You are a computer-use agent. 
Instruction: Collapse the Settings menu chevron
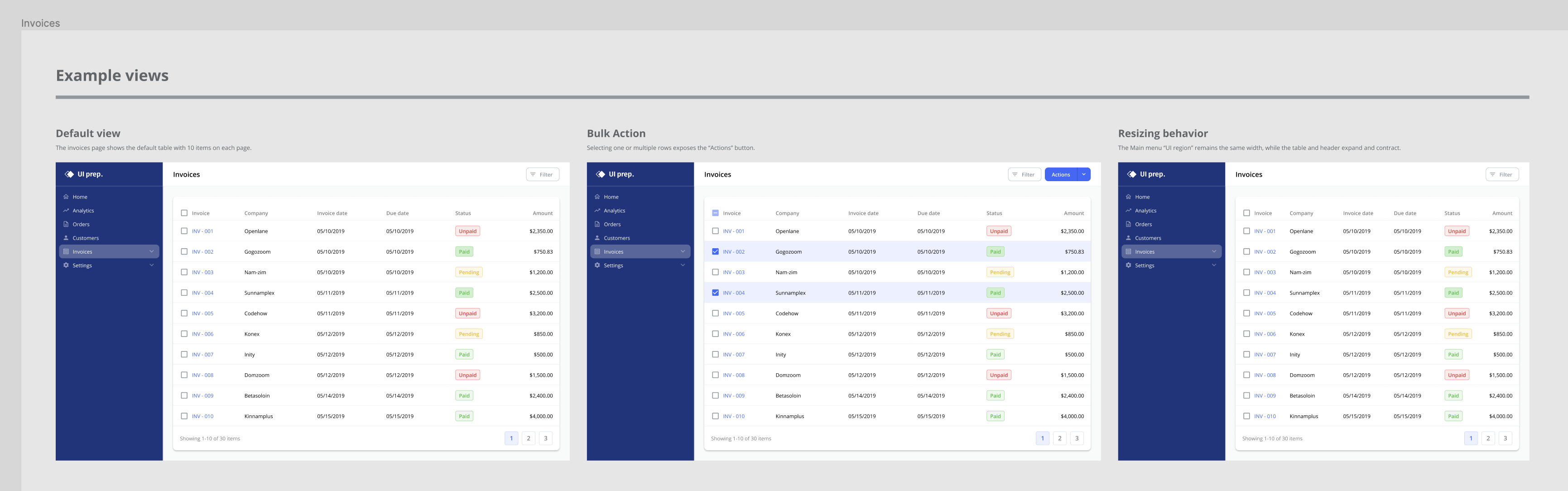click(152, 265)
